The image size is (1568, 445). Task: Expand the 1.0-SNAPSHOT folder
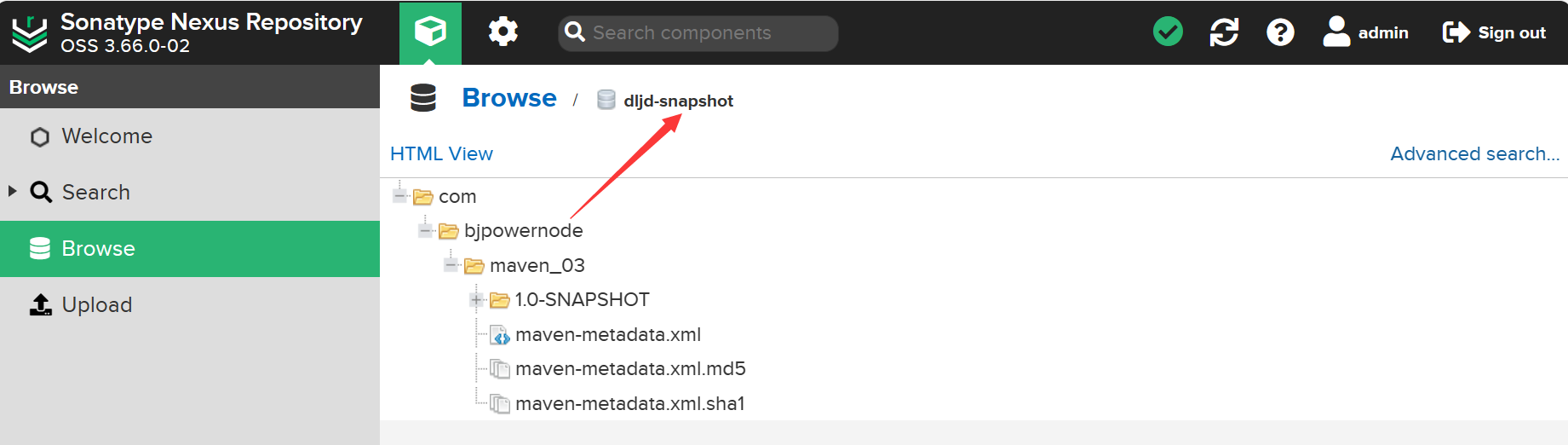pos(477,299)
